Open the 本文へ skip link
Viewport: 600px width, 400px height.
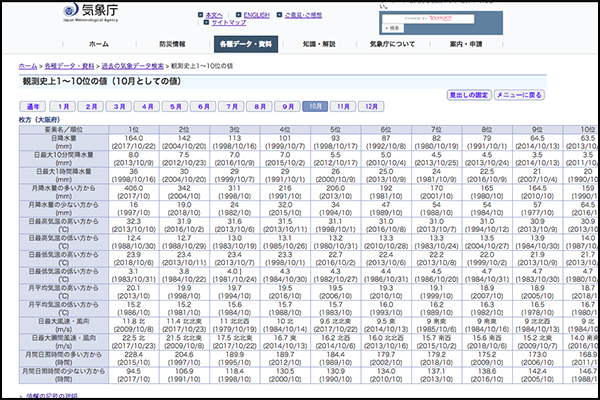click(213, 15)
